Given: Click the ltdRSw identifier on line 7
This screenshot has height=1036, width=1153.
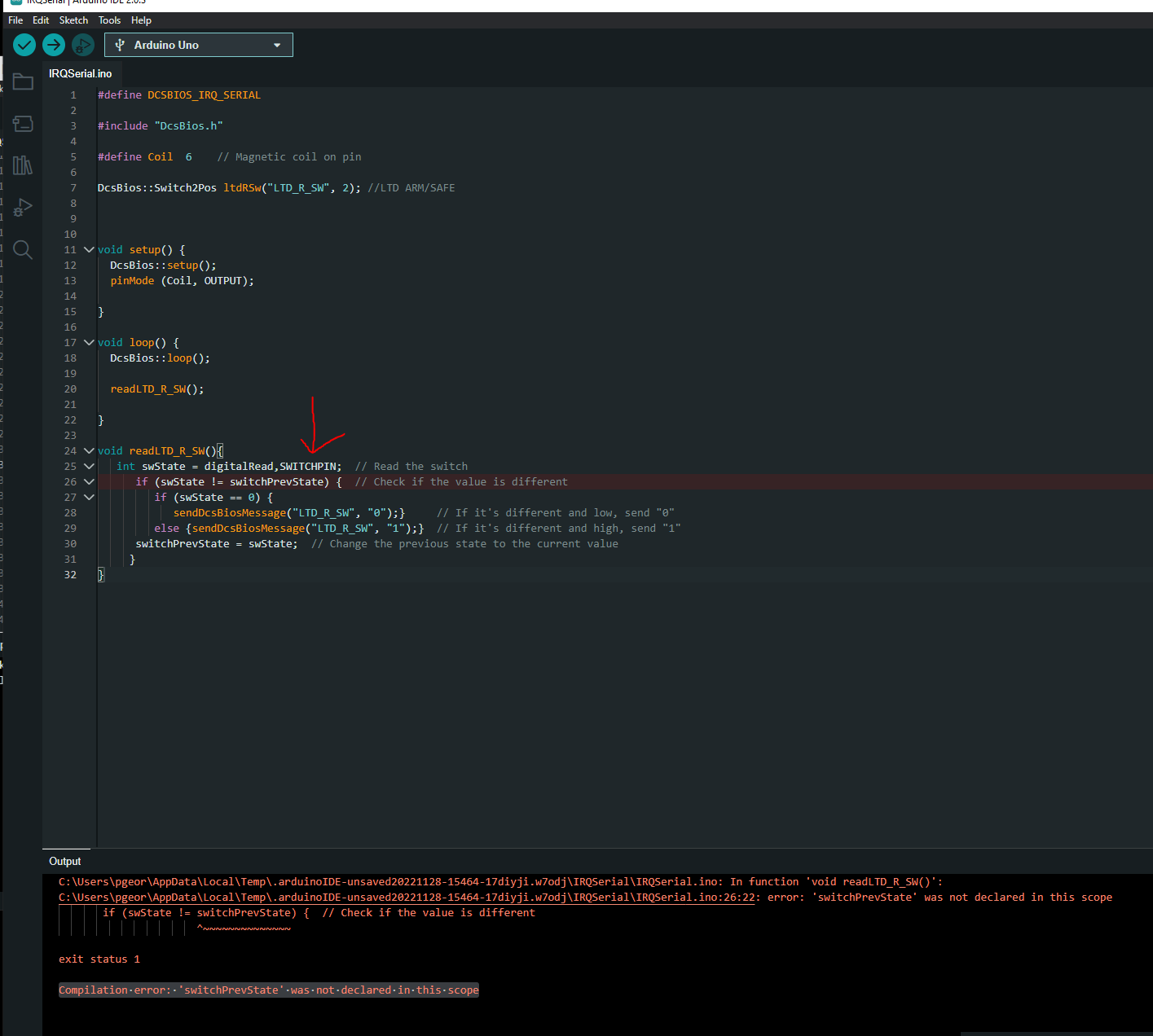Looking at the screenshot, I should tap(242, 188).
